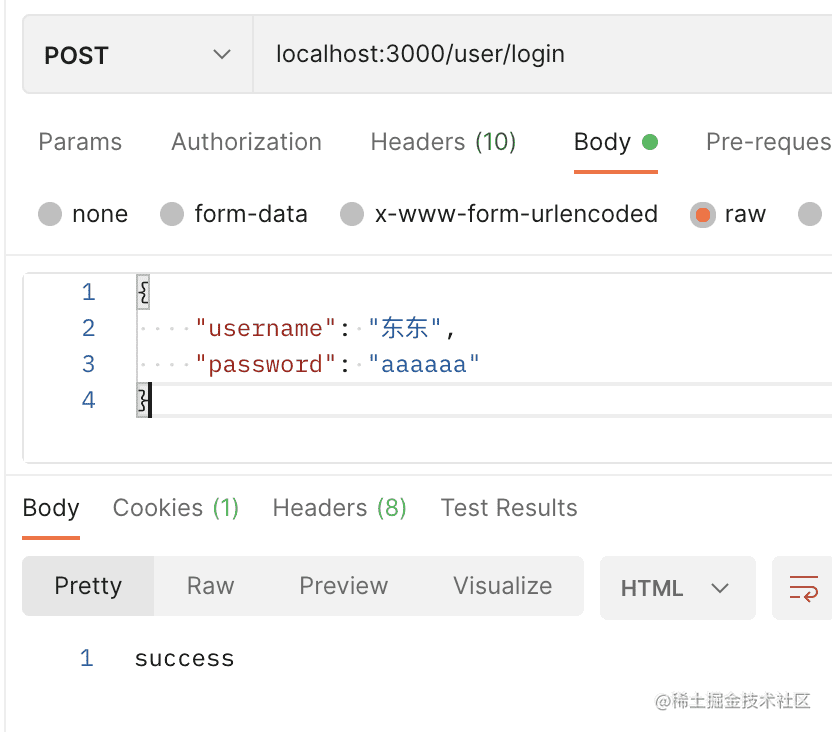Open the Authorization tab

246,142
